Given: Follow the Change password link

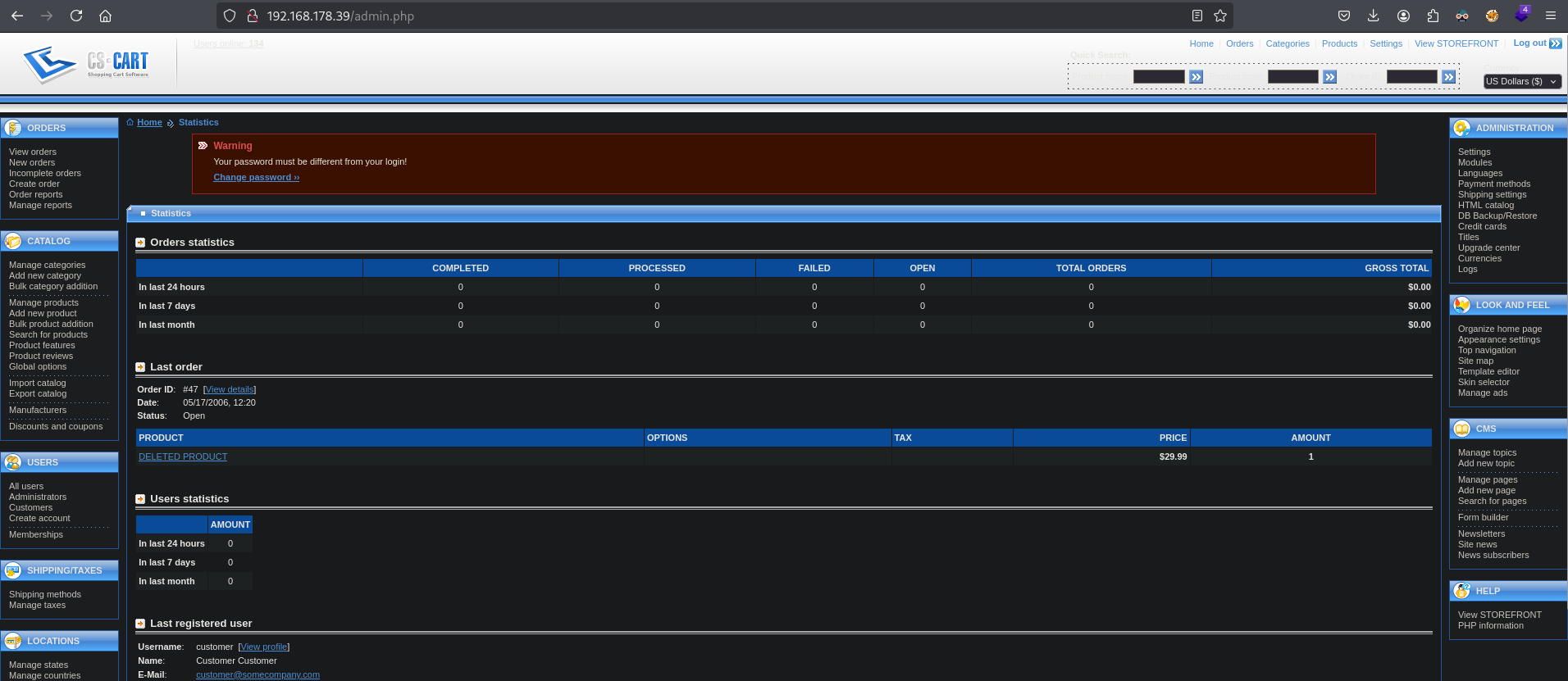Looking at the screenshot, I should point(256,177).
